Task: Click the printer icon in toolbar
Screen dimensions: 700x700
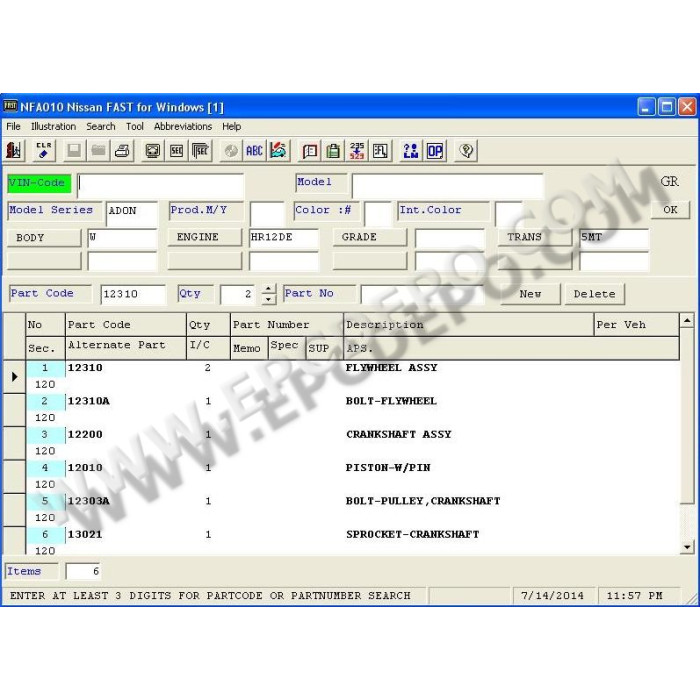Action: 122,151
